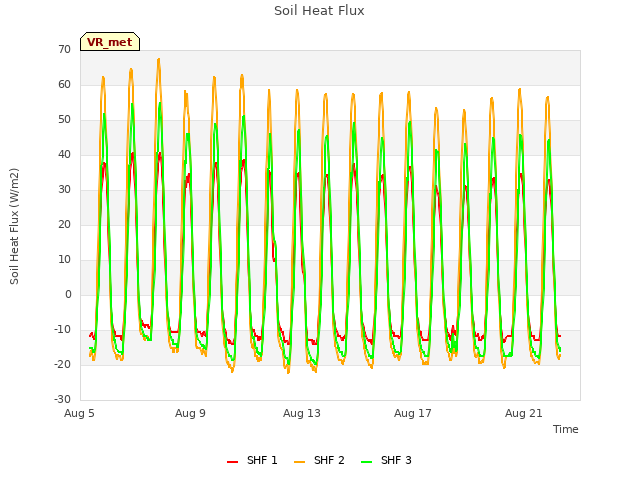
Task: Toggle the SHF 3 legend entry
Action: (x=386, y=460)
